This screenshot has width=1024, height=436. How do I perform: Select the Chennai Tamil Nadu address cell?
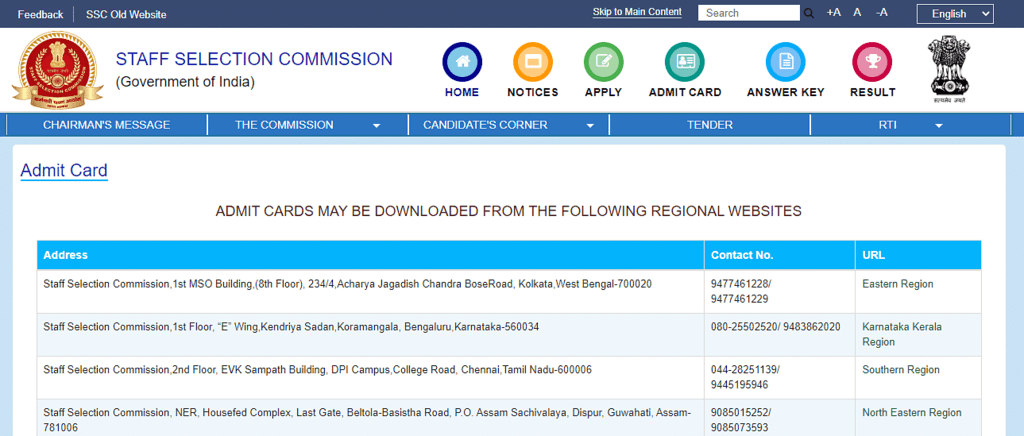(x=370, y=377)
